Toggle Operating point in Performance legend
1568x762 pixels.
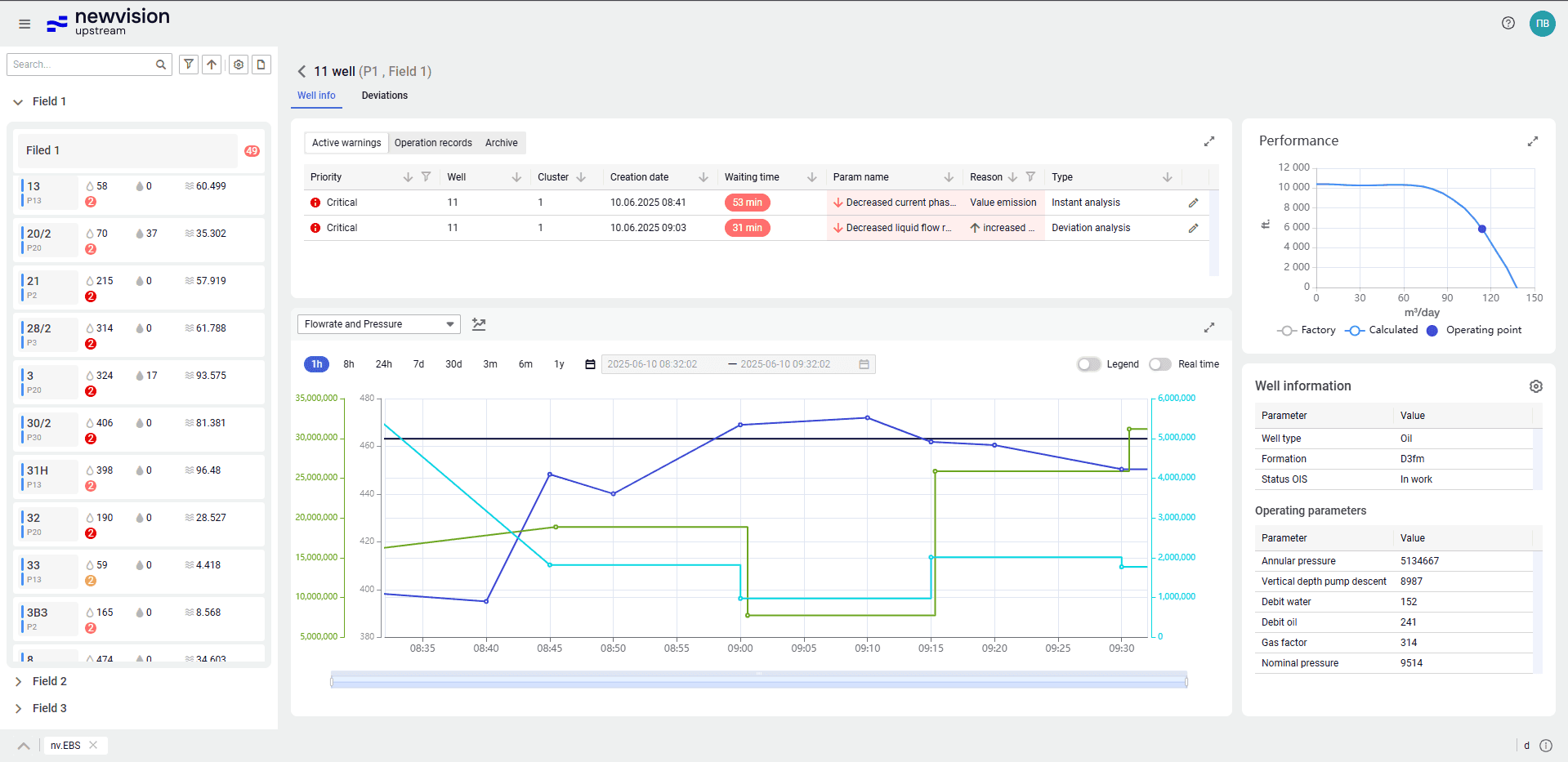coord(1474,330)
